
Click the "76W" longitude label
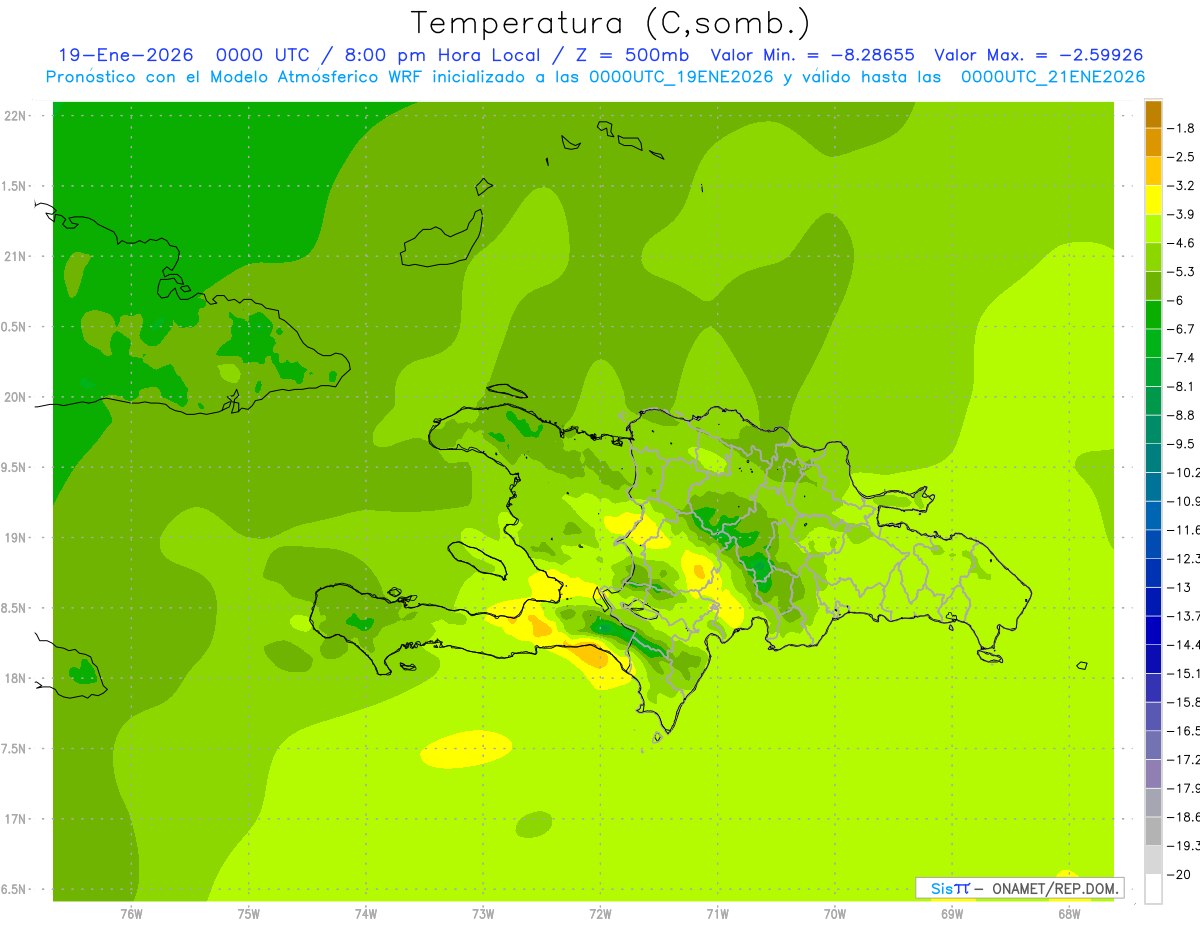point(131,914)
